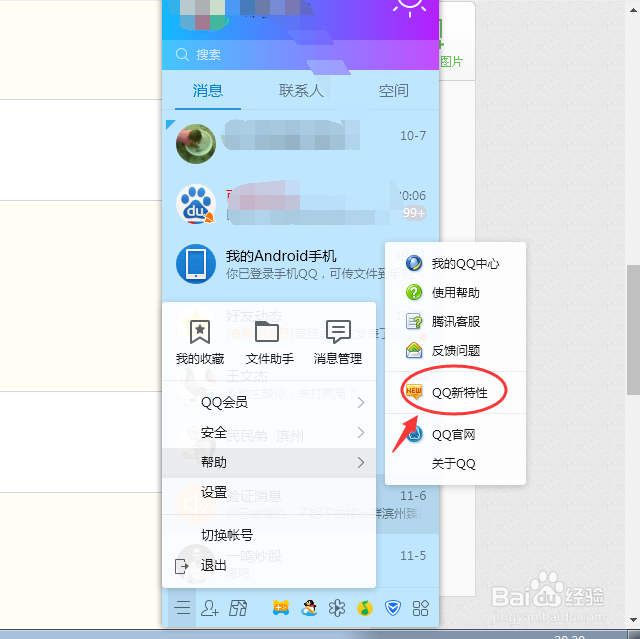This screenshot has height=639, width=640.
Task: Expand the 帮助 submenu arrow
Action: click(361, 462)
